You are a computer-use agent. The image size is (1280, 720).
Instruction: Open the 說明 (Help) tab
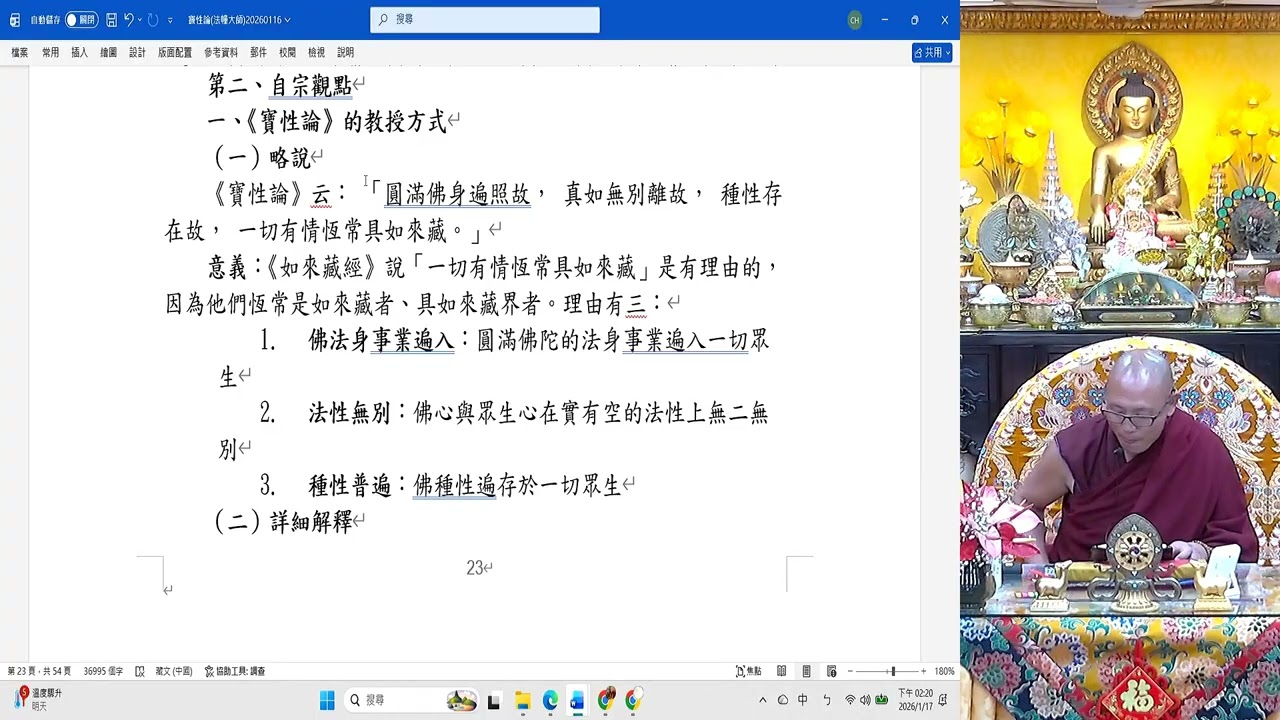pyautogui.click(x=345, y=52)
